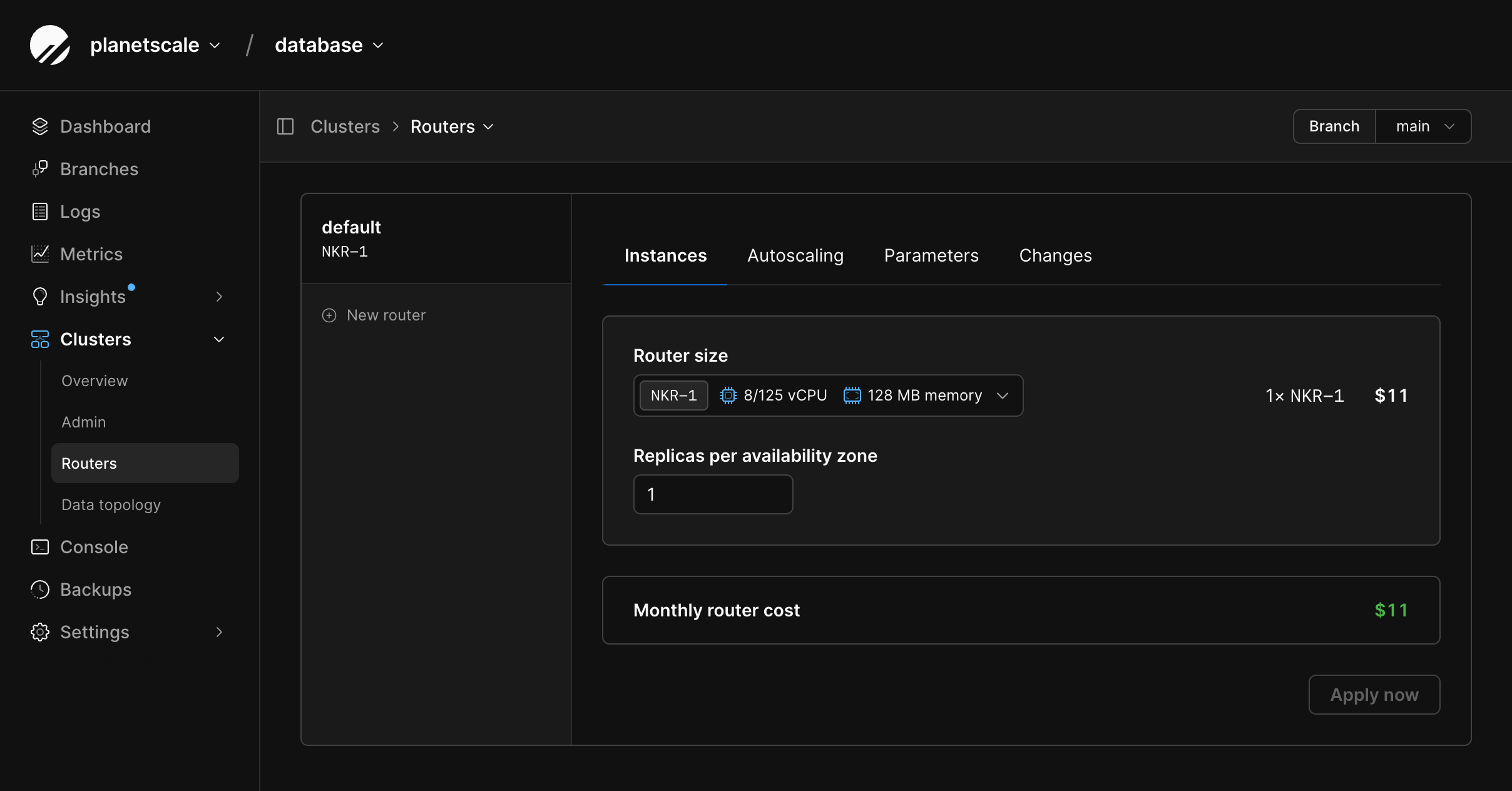This screenshot has height=791, width=1512.
Task: Click the Metrics chart icon
Action: (40, 254)
